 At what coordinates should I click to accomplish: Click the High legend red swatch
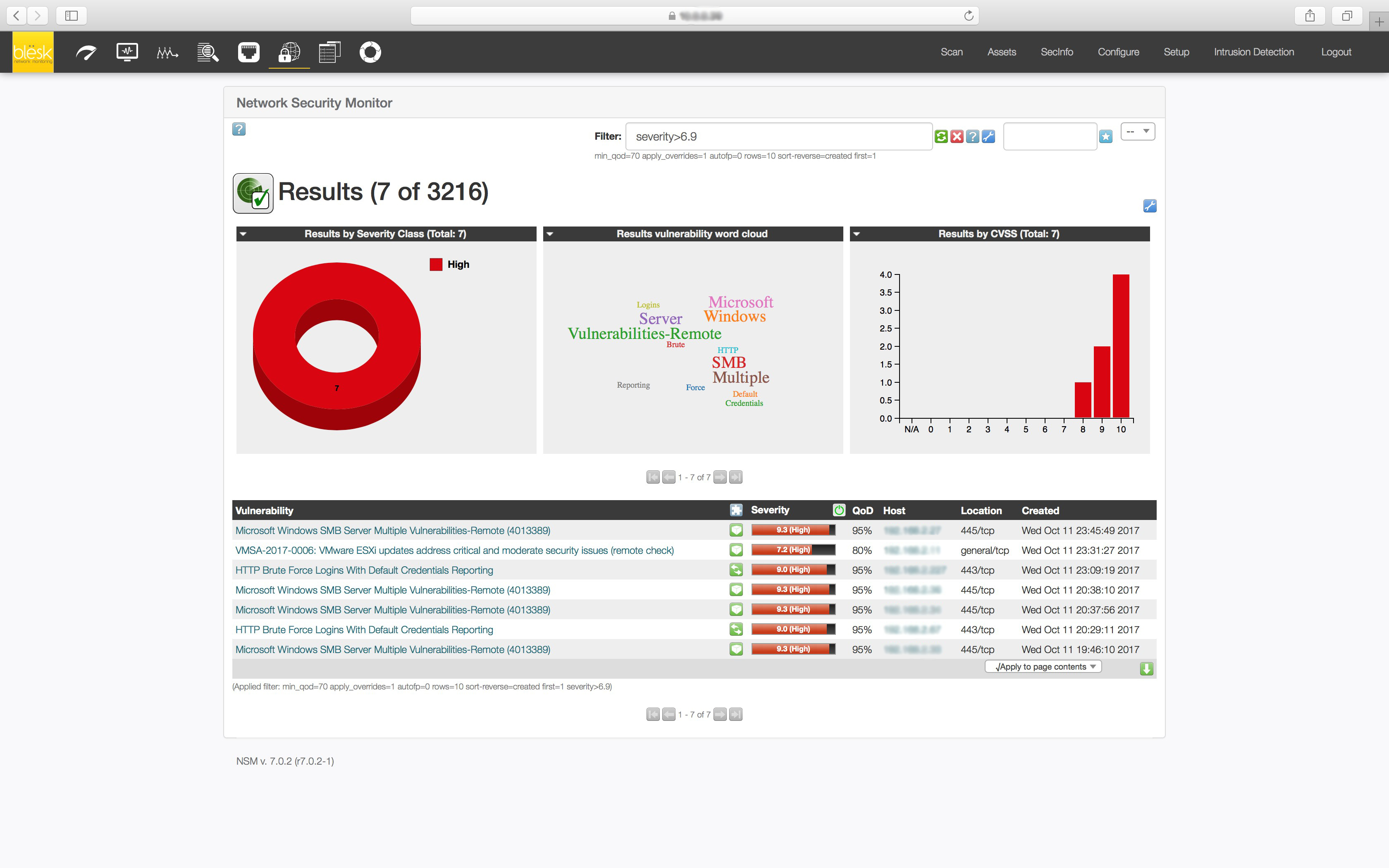[x=436, y=264]
